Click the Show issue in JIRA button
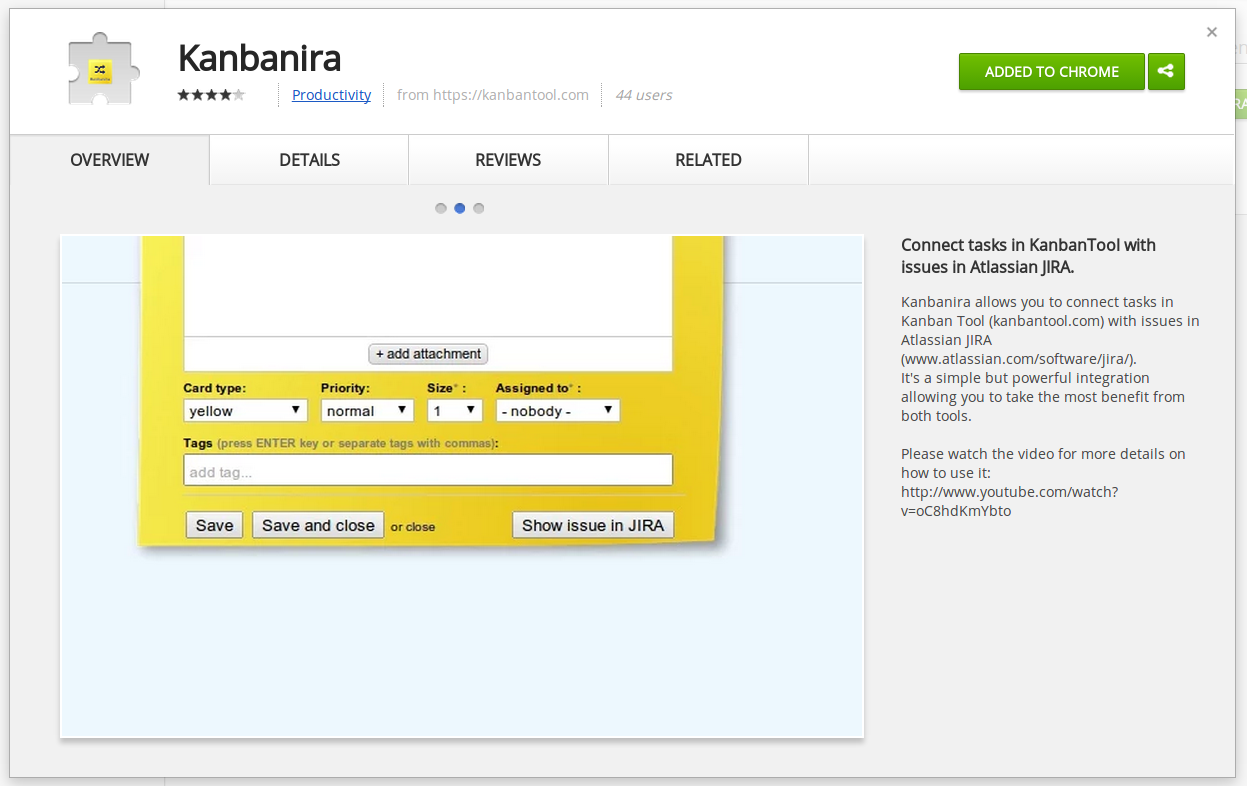Screen dimensions: 1247x786 click(x=592, y=524)
